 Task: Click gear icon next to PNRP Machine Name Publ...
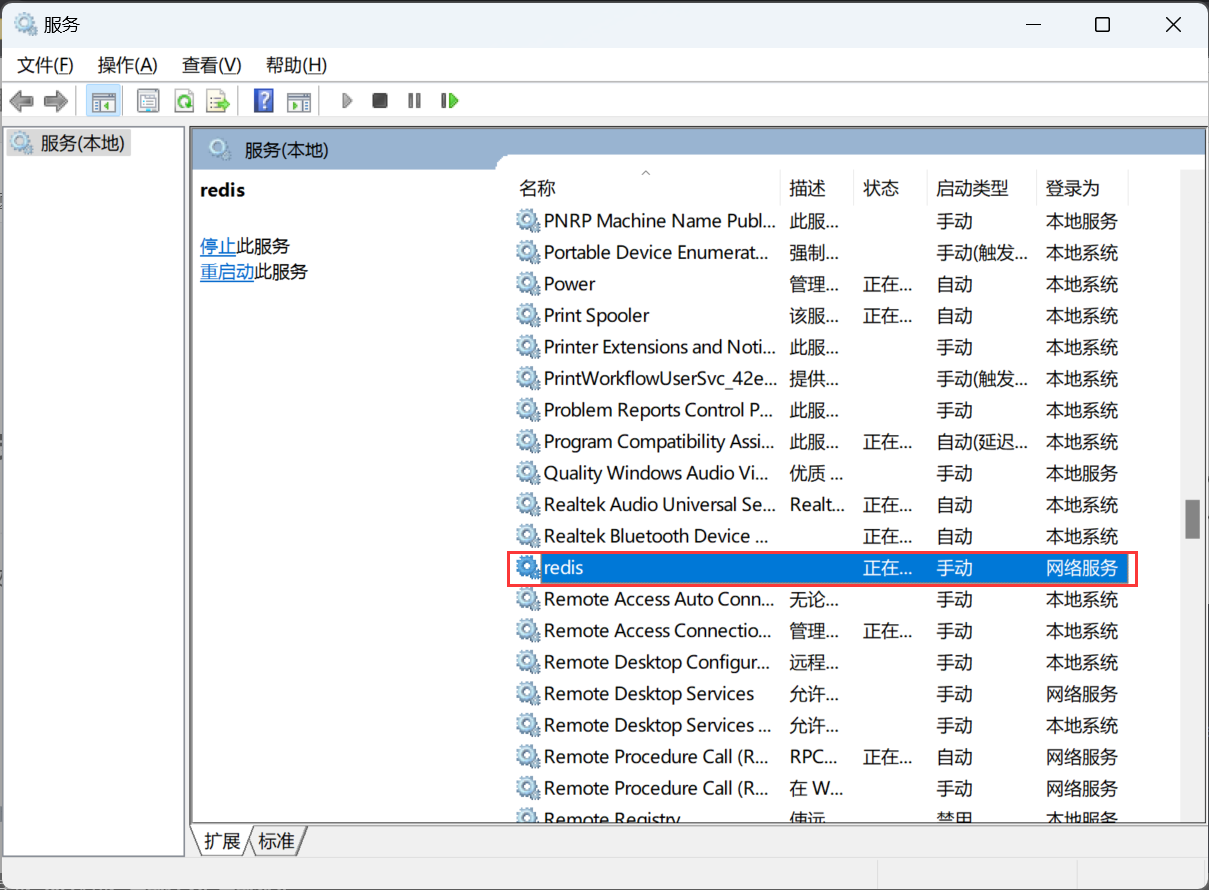pyautogui.click(x=527, y=221)
